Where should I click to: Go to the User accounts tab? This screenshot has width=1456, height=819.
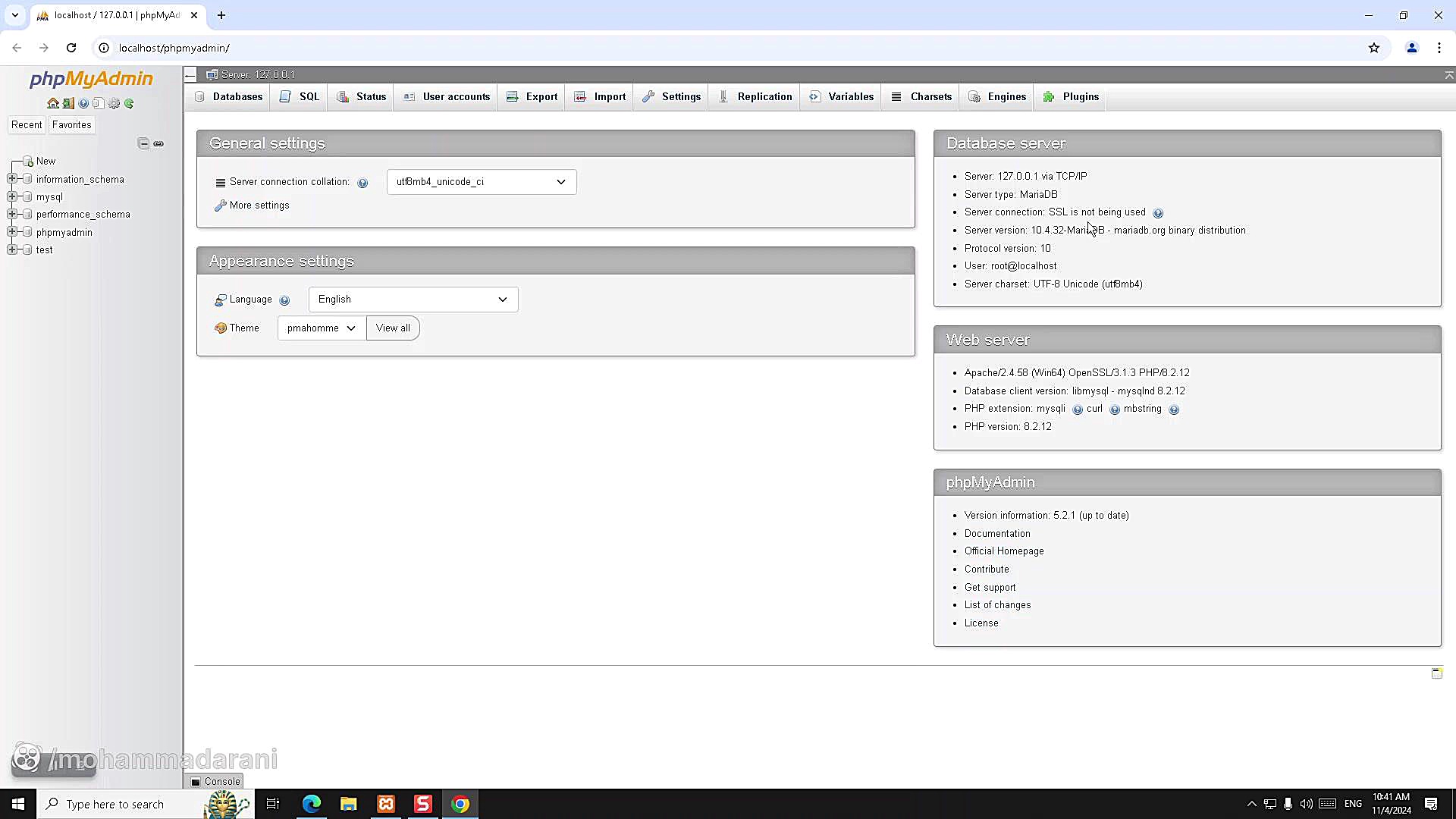click(x=447, y=97)
